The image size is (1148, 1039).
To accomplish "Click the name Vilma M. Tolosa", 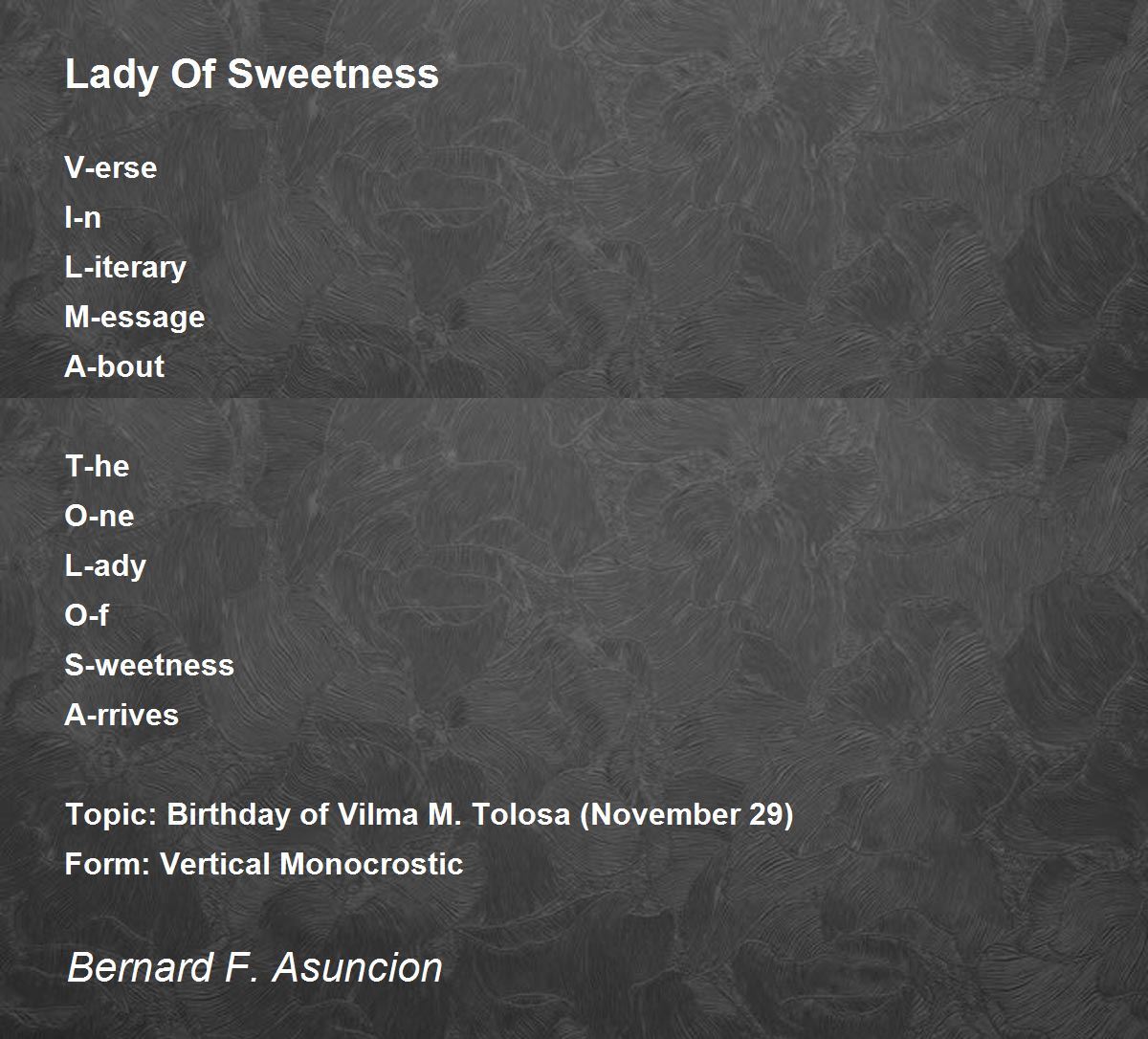I will 453,814.
